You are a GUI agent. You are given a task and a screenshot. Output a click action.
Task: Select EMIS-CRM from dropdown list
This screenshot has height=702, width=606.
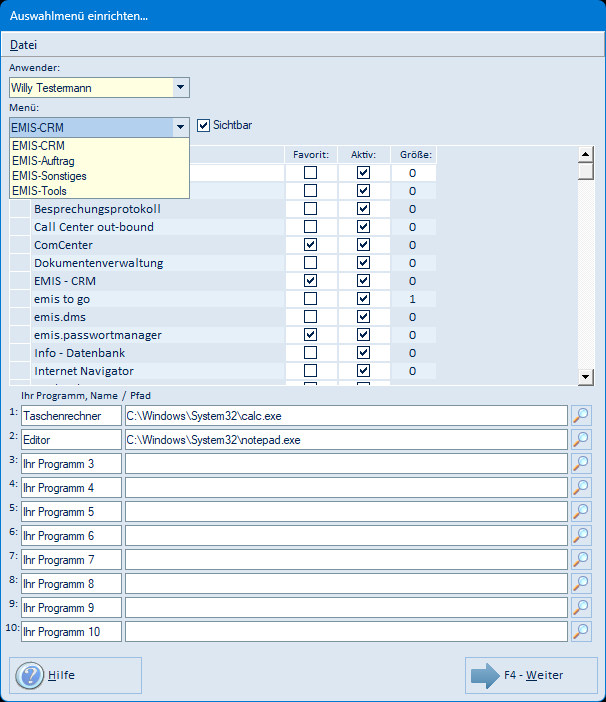click(x=99, y=146)
